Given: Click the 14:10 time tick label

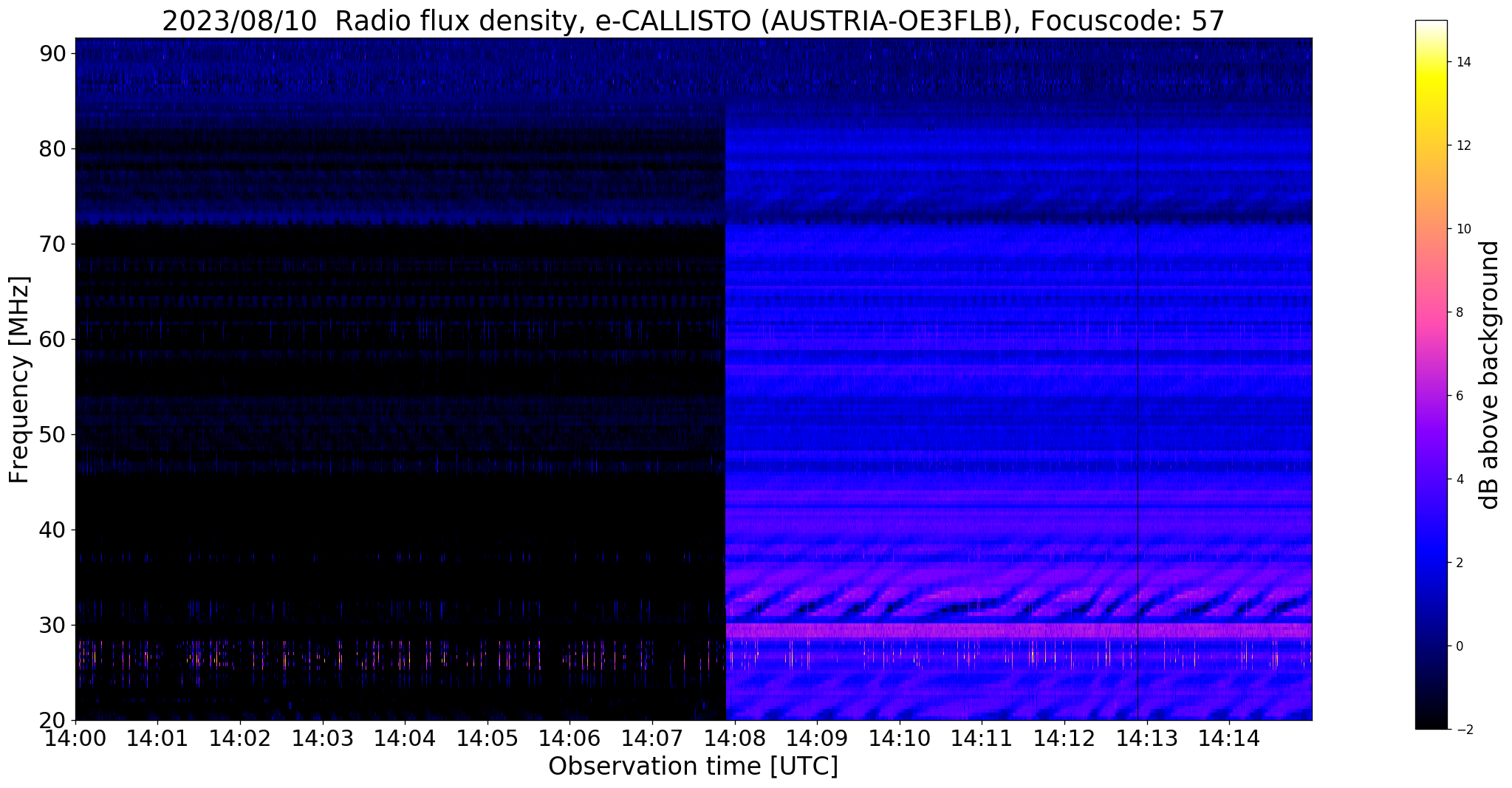Looking at the screenshot, I should pos(900,737).
